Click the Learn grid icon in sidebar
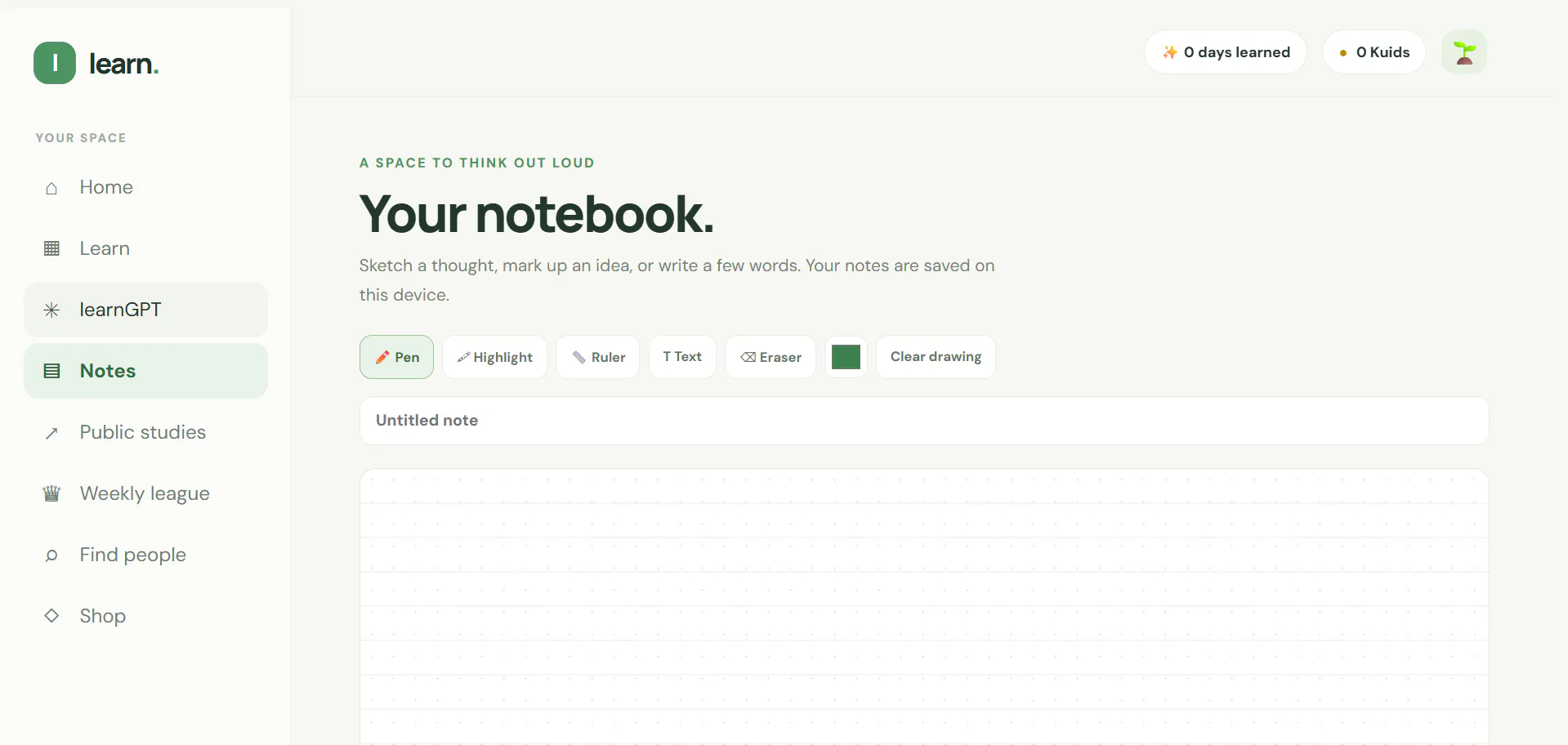 coord(51,248)
